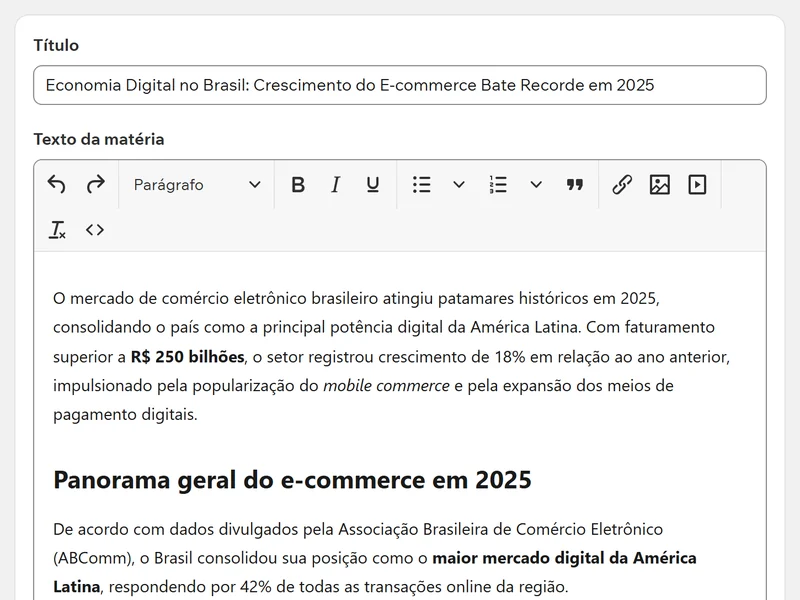Redo the last undone edit
Image resolution: width=800 pixels, height=600 pixels.
[x=95, y=184]
